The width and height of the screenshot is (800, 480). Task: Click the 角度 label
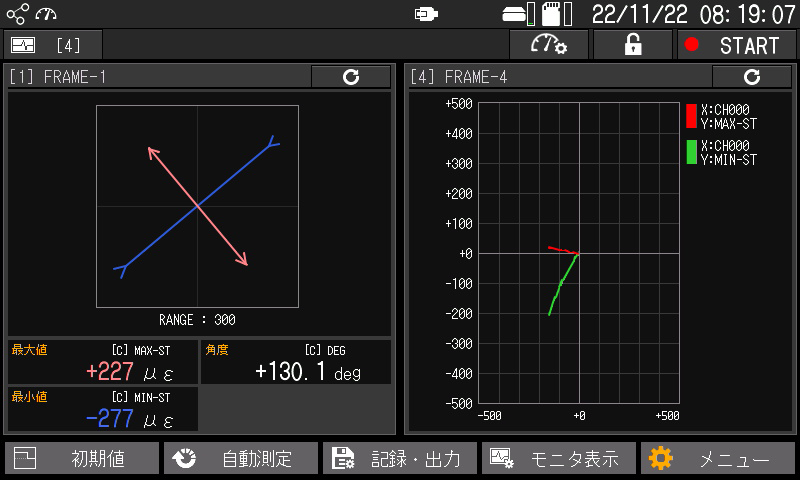coord(217,350)
